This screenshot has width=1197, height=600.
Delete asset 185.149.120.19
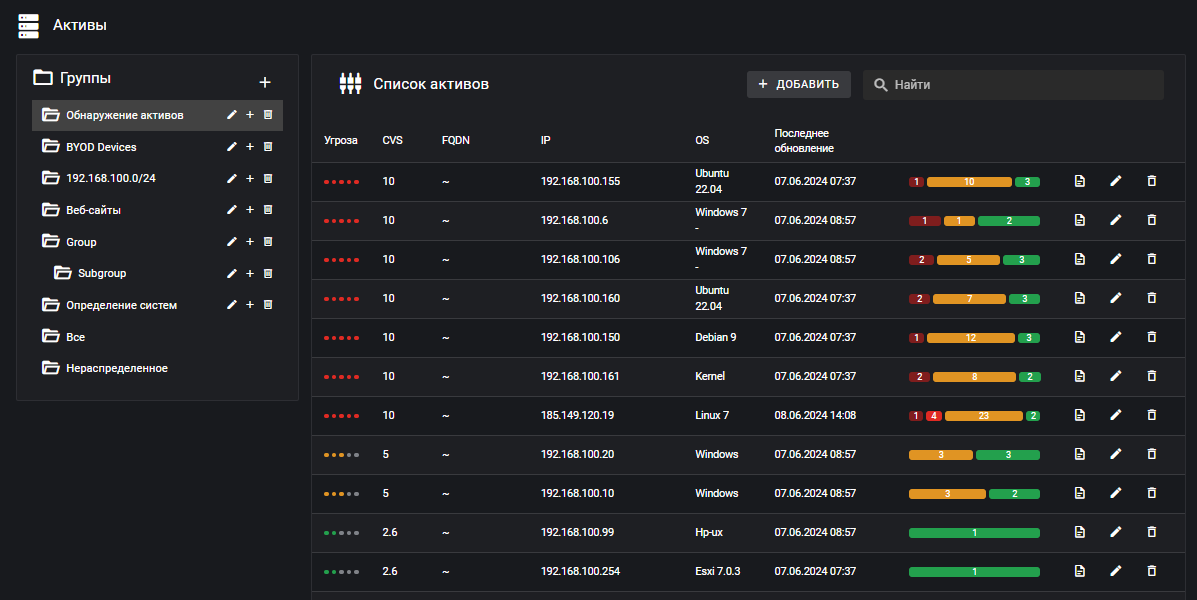pos(1151,415)
